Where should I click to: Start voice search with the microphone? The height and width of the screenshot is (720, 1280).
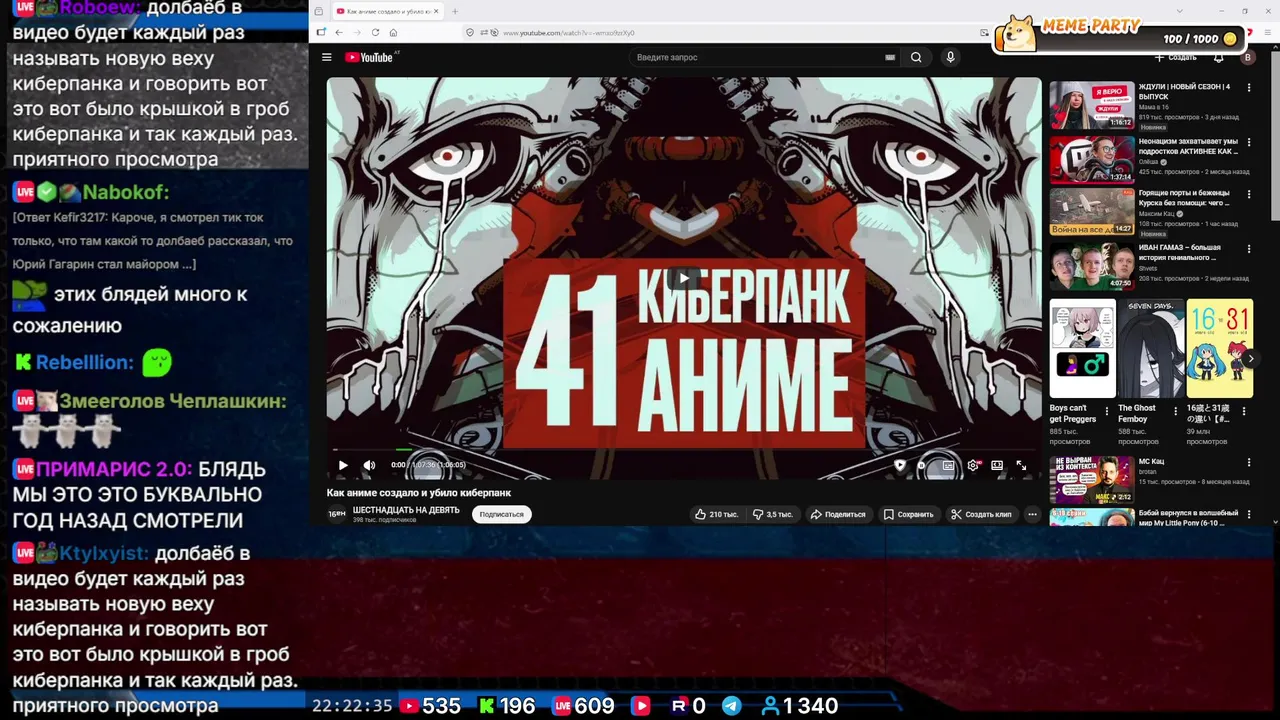(950, 58)
